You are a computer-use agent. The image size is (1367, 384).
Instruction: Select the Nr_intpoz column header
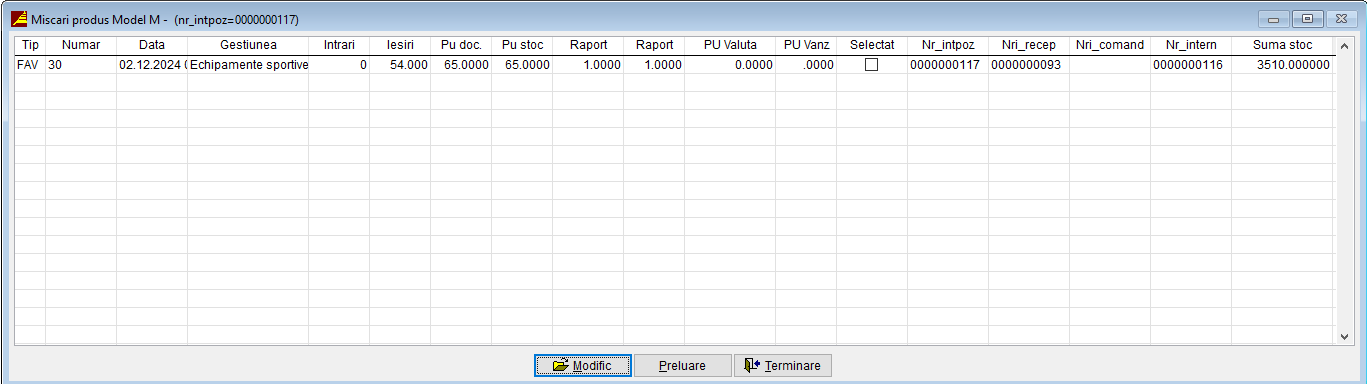click(x=948, y=45)
